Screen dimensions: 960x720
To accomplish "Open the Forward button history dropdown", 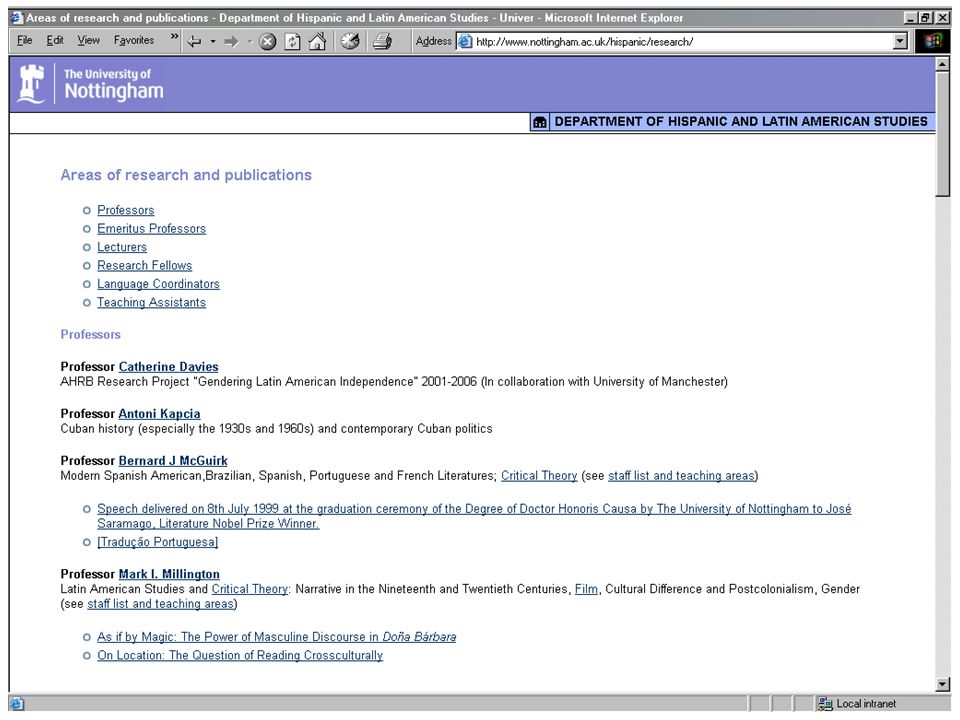I will (x=250, y=42).
